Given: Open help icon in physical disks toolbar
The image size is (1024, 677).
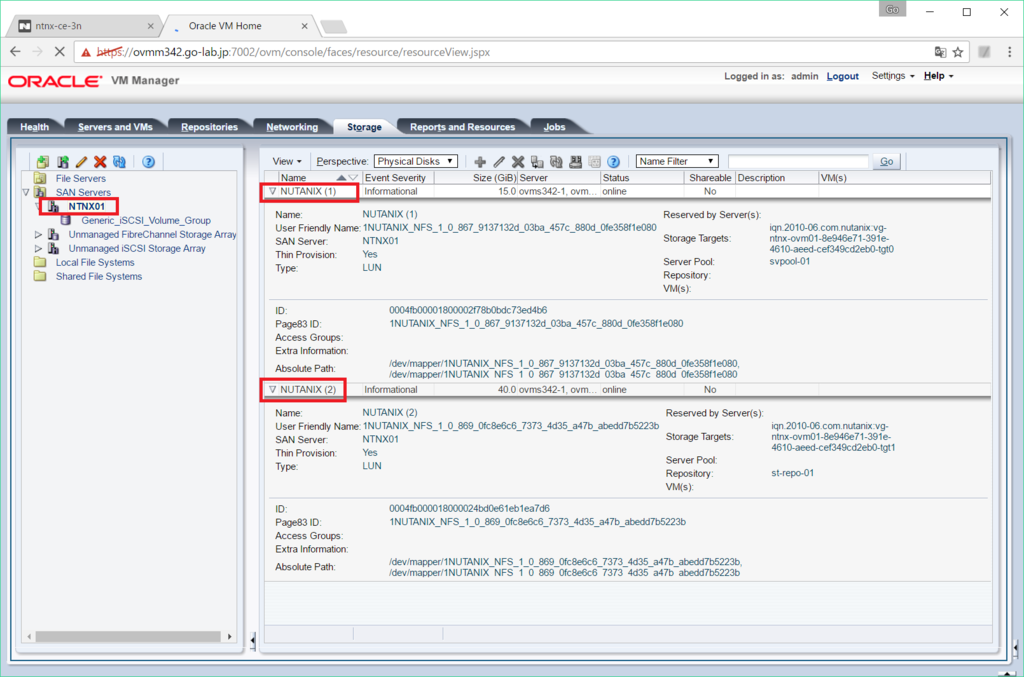Looking at the screenshot, I should pyautogui.click(x=613, y=162).
